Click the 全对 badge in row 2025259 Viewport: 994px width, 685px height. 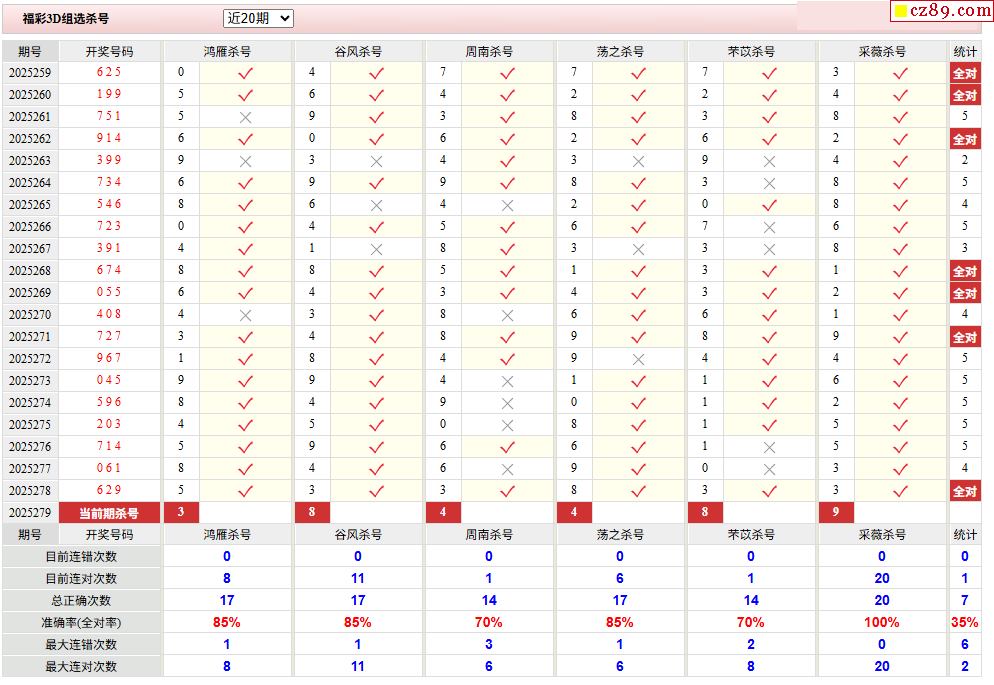[964, 73]
